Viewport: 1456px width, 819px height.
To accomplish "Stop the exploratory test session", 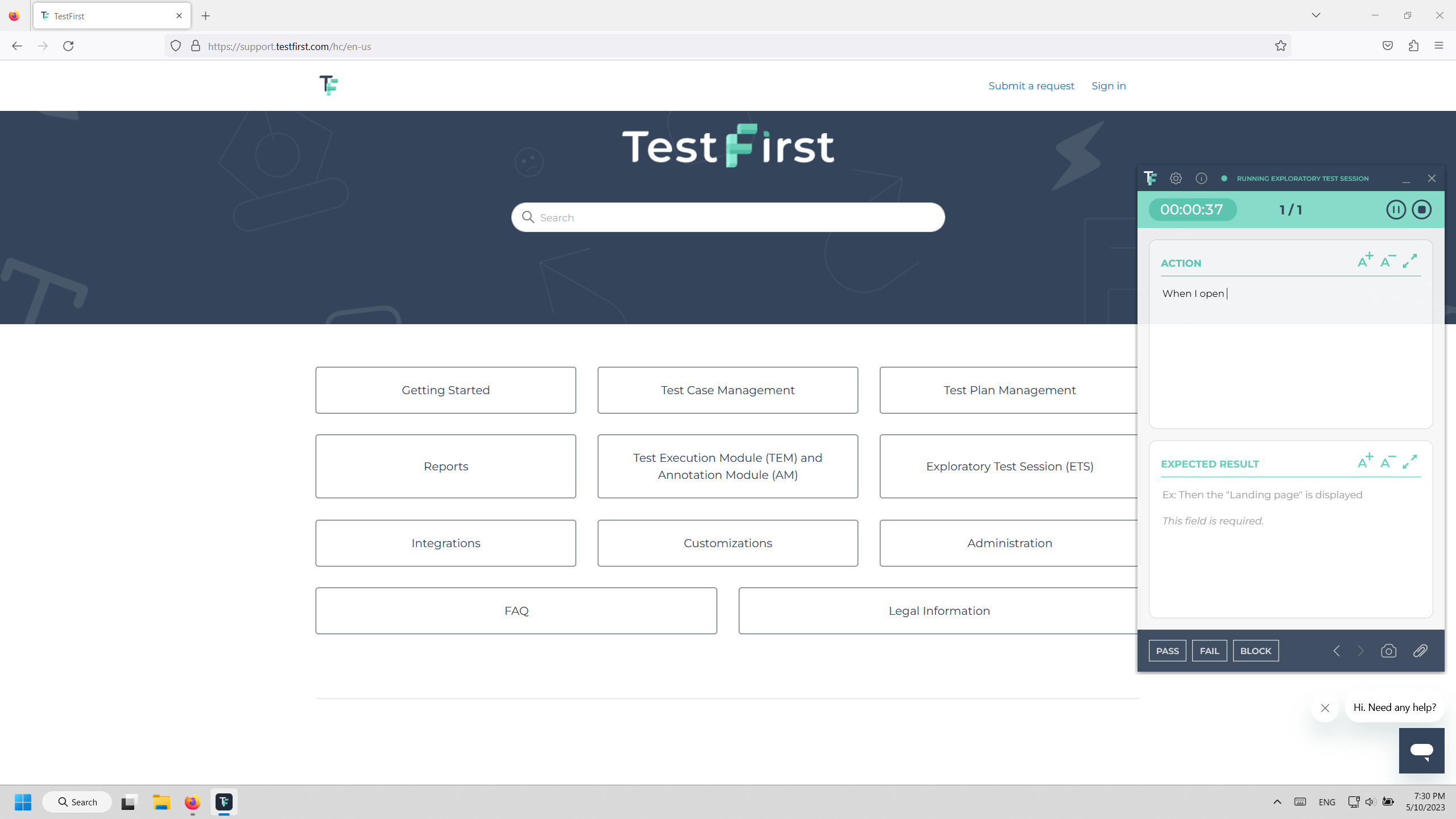I will pos(1422,209).
